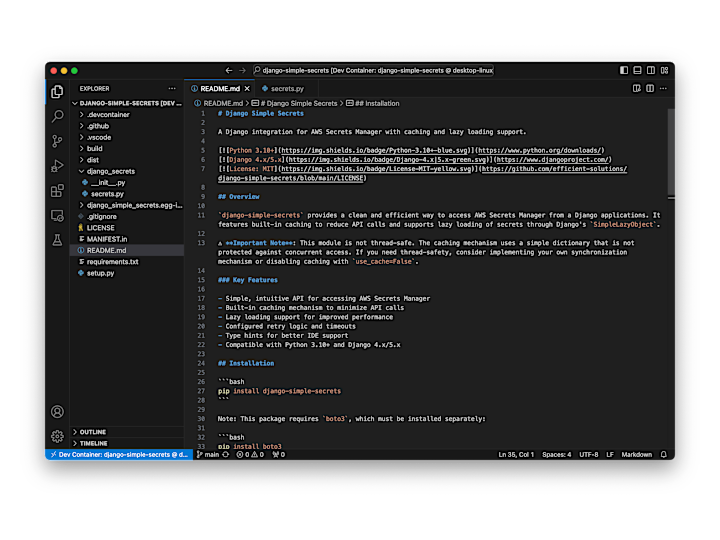Image resolution: width=720 pixels, height=540 pixels.
Task: Open the Testing flask view
Action: [x=57, y=240]
